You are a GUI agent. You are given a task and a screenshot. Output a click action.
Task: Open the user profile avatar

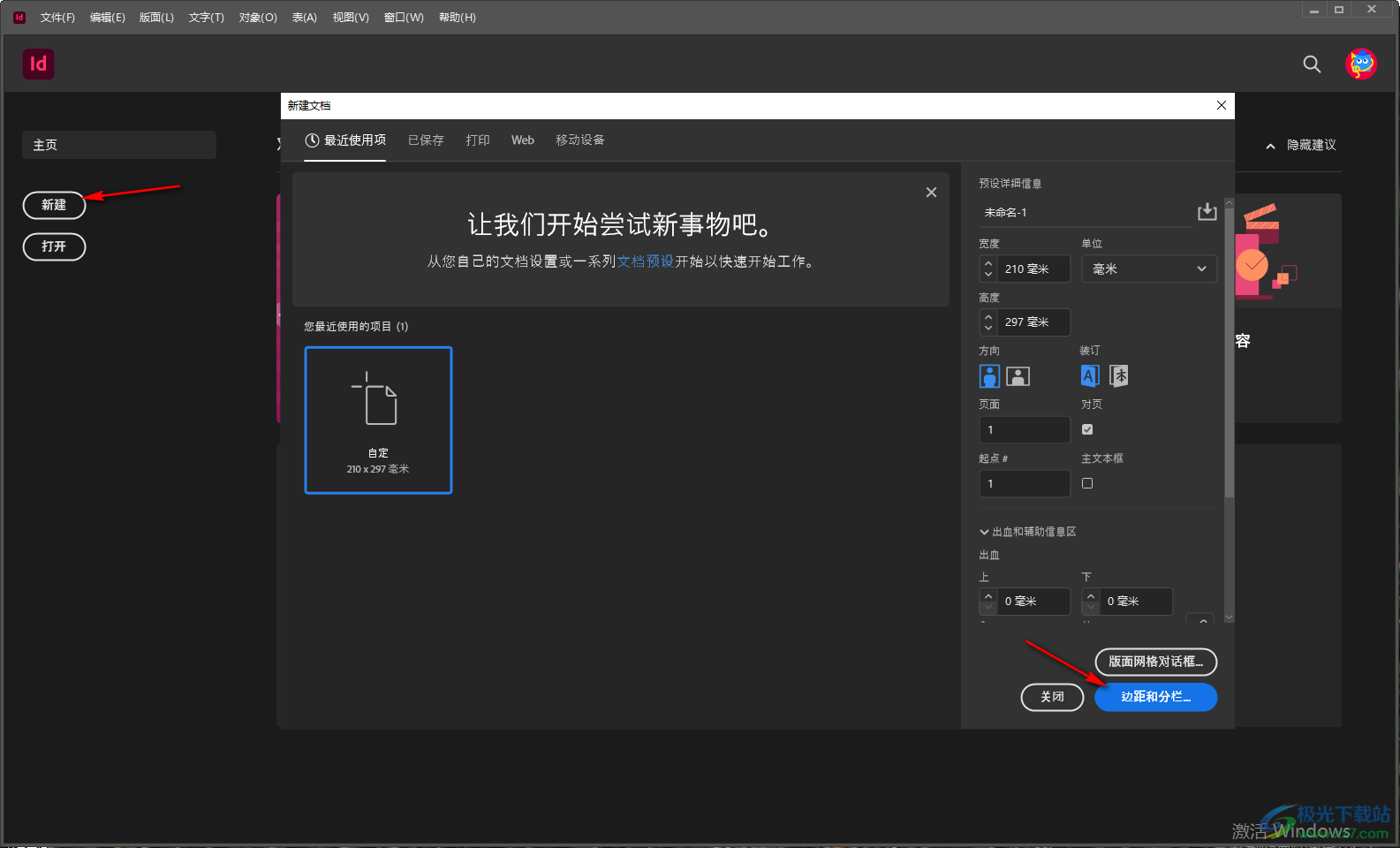(x=1360, y=64)
